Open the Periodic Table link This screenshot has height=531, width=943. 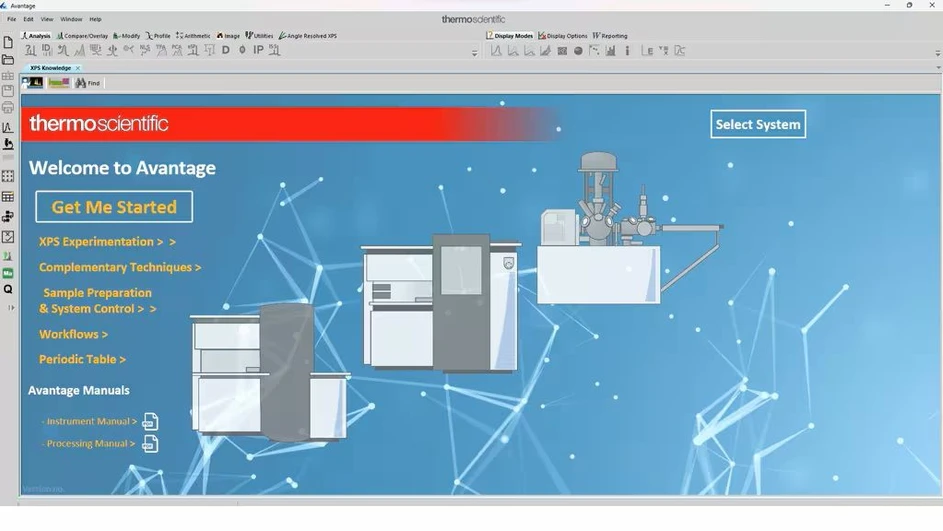point(82,359)
